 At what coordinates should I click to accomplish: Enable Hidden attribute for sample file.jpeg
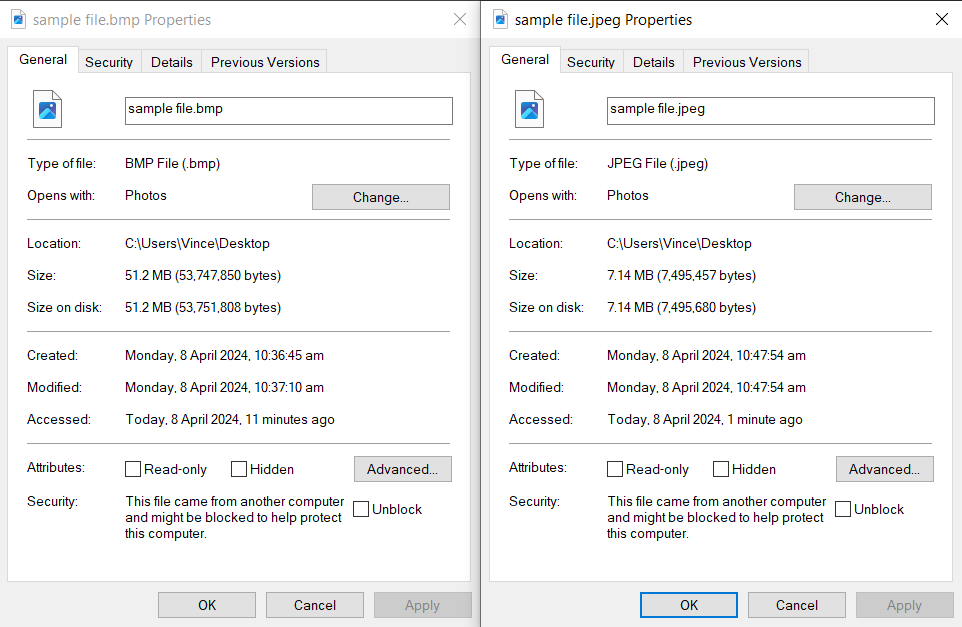pyautogui.click(x=720, y=468)
